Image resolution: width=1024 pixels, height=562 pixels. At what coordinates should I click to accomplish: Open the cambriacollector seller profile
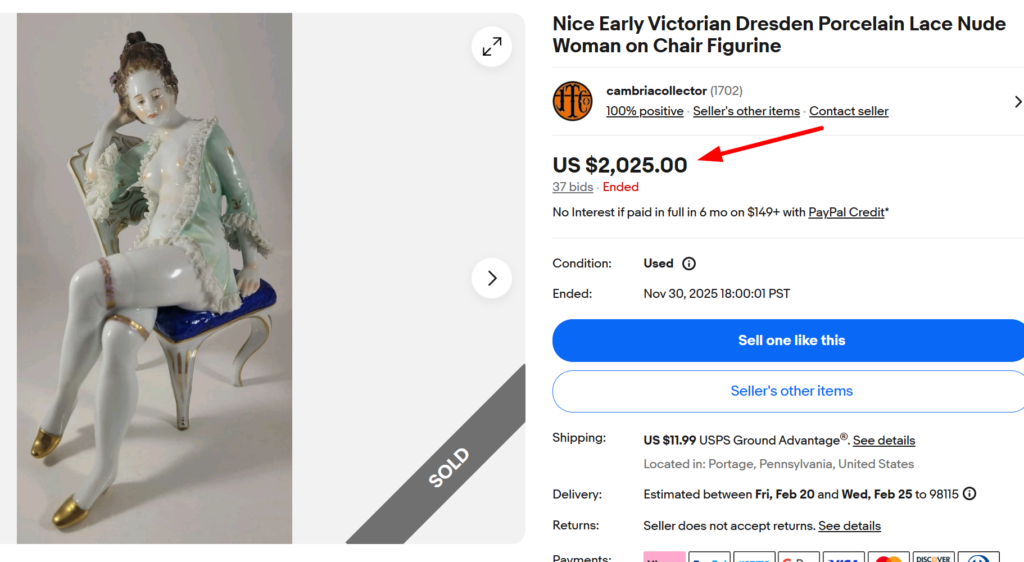(x=656, y=91)
